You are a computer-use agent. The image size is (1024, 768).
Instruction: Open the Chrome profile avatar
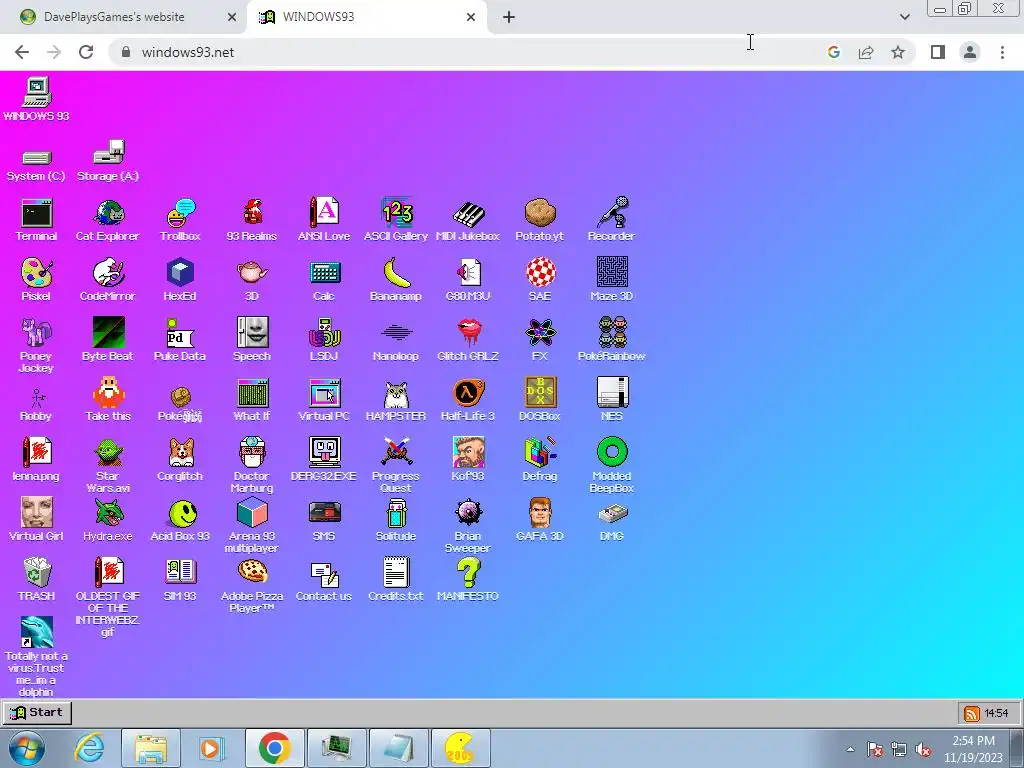[970, 52]
